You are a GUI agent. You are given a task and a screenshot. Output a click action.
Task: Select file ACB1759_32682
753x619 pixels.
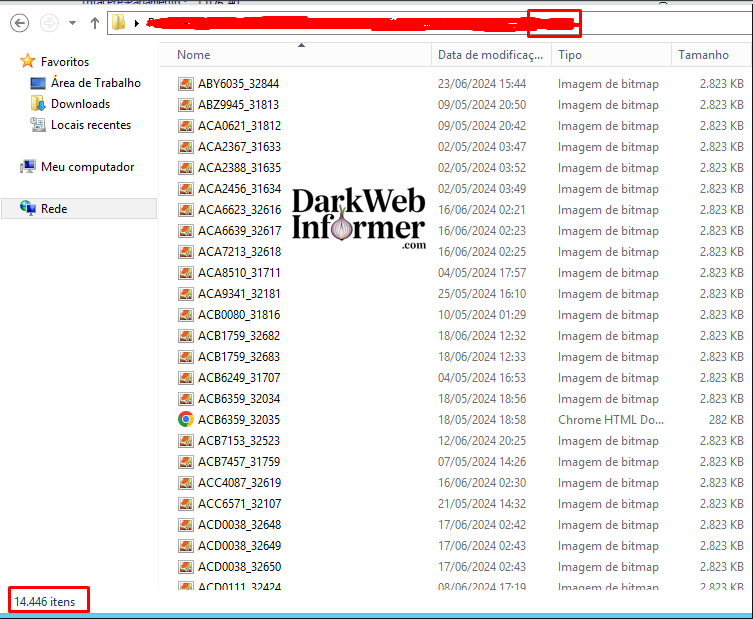239,336
